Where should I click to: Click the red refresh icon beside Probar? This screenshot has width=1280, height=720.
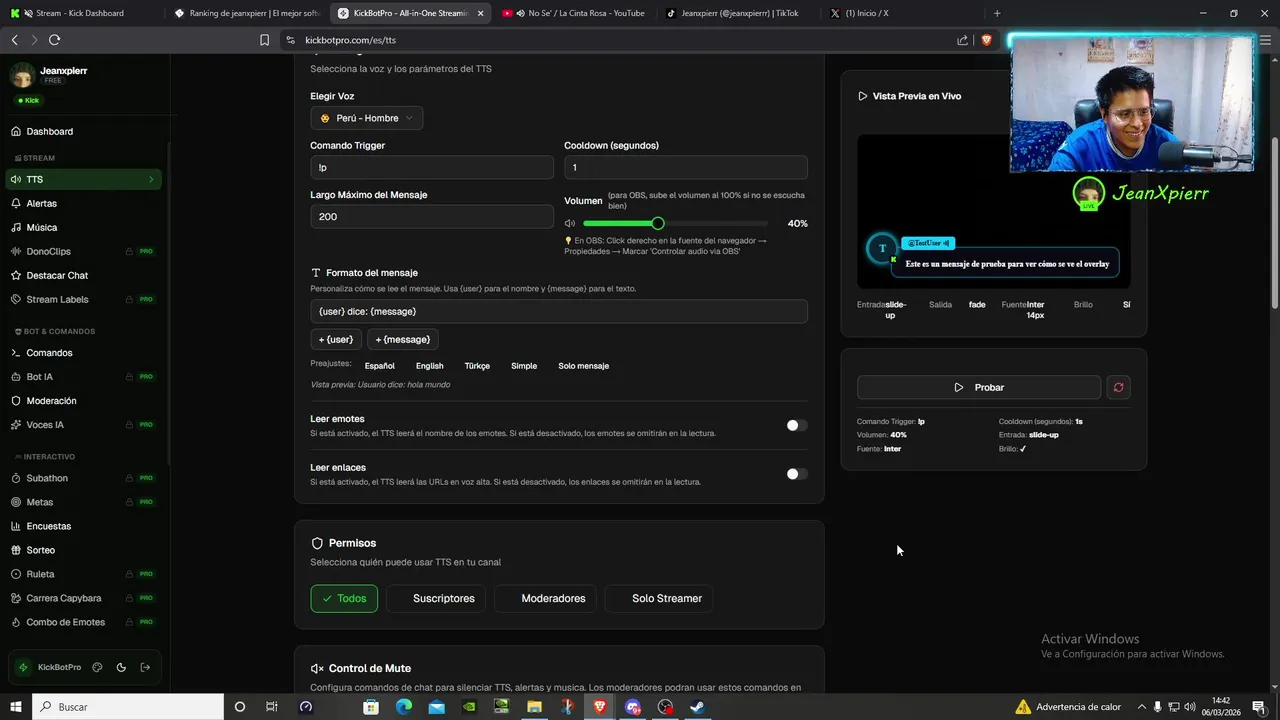[x=1118, y=387]
